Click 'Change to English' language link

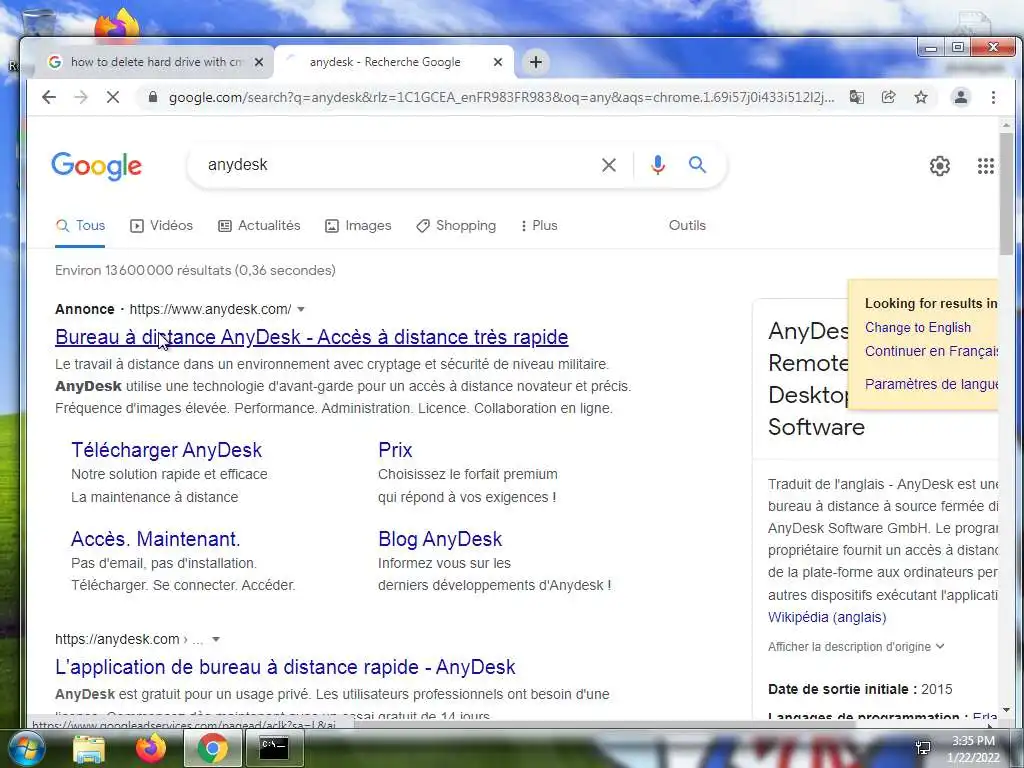918,328
